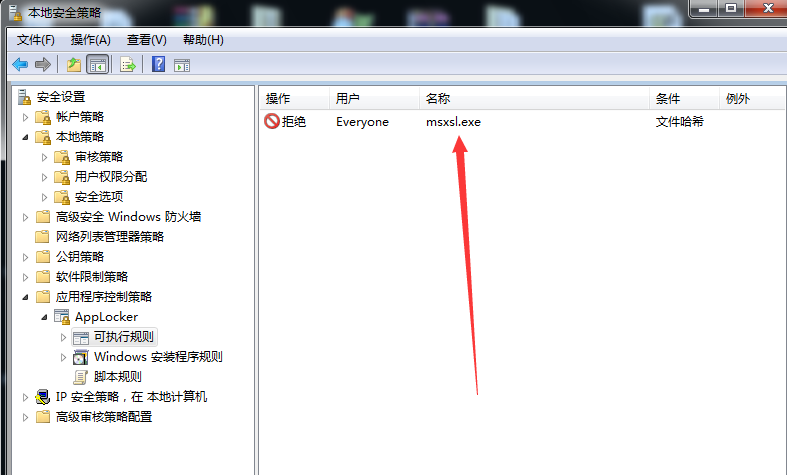Select Windows 安装程序规则 tree item
Image resolution: width=787 pixels, height=475 pixels.
158,357
